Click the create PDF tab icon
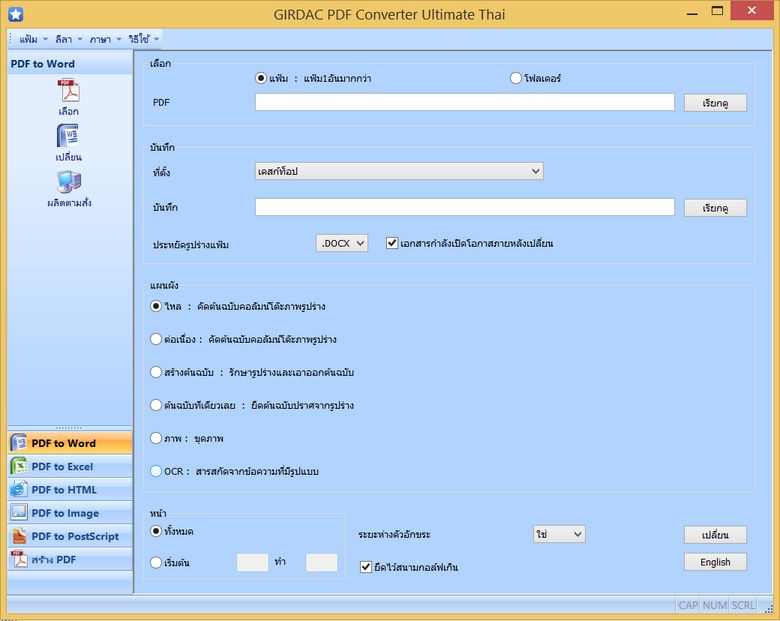The height and width of the screenshot is (621, 780). coord(19,559)
